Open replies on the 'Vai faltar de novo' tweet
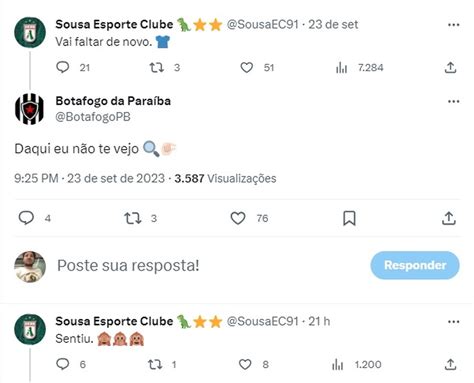The width and height of the screenshot is (474, 383). coord(63,68)
